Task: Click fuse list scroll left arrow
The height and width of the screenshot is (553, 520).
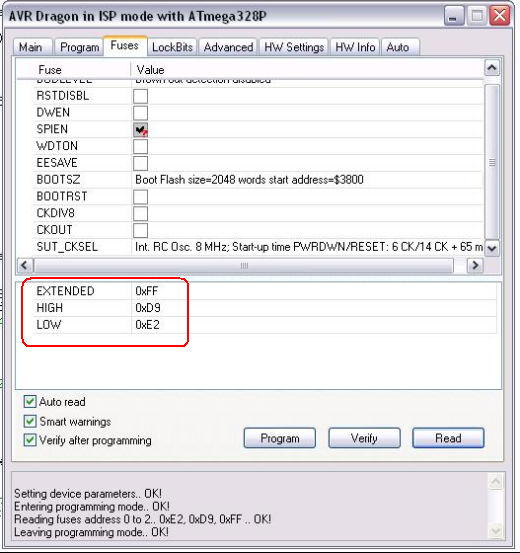Action: click(24, 265)
